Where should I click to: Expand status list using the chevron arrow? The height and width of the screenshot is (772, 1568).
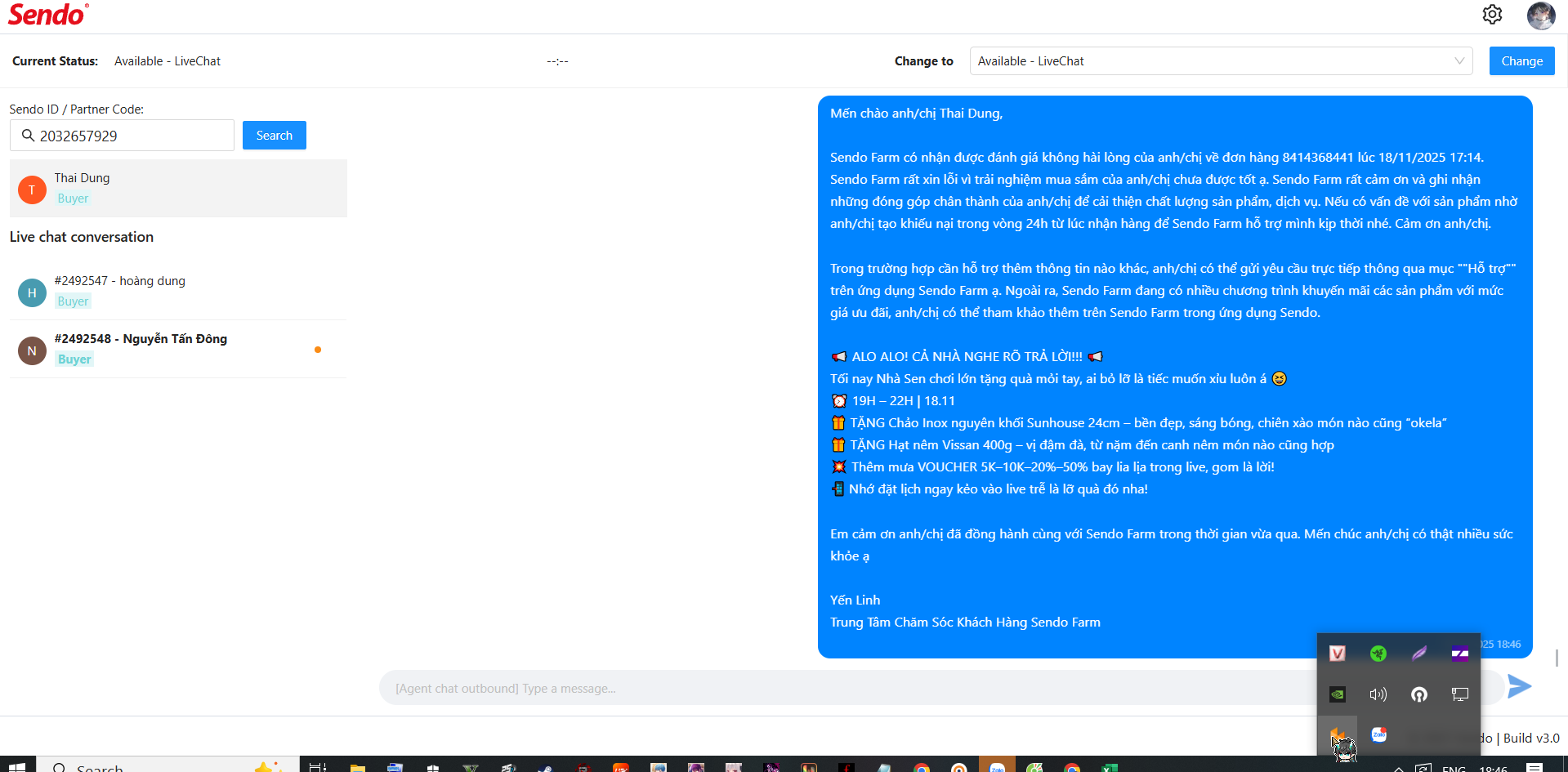click(1459, 61)
